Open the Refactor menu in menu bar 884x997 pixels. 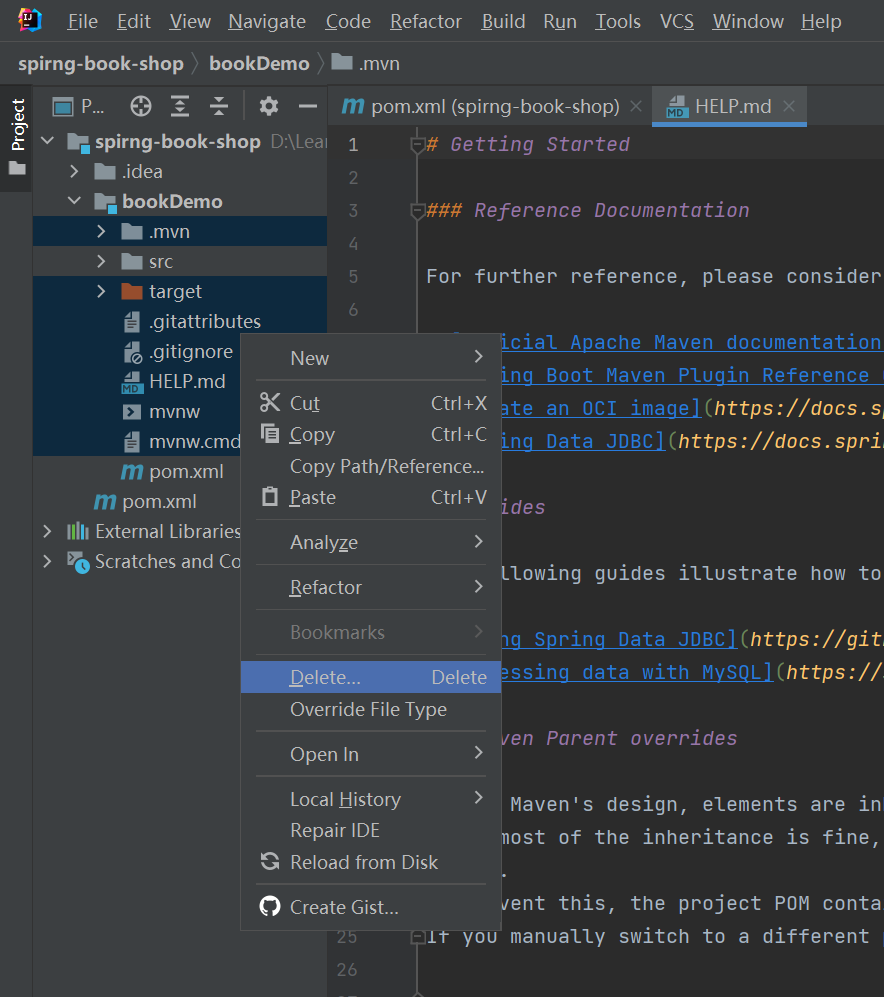point(425,21)
